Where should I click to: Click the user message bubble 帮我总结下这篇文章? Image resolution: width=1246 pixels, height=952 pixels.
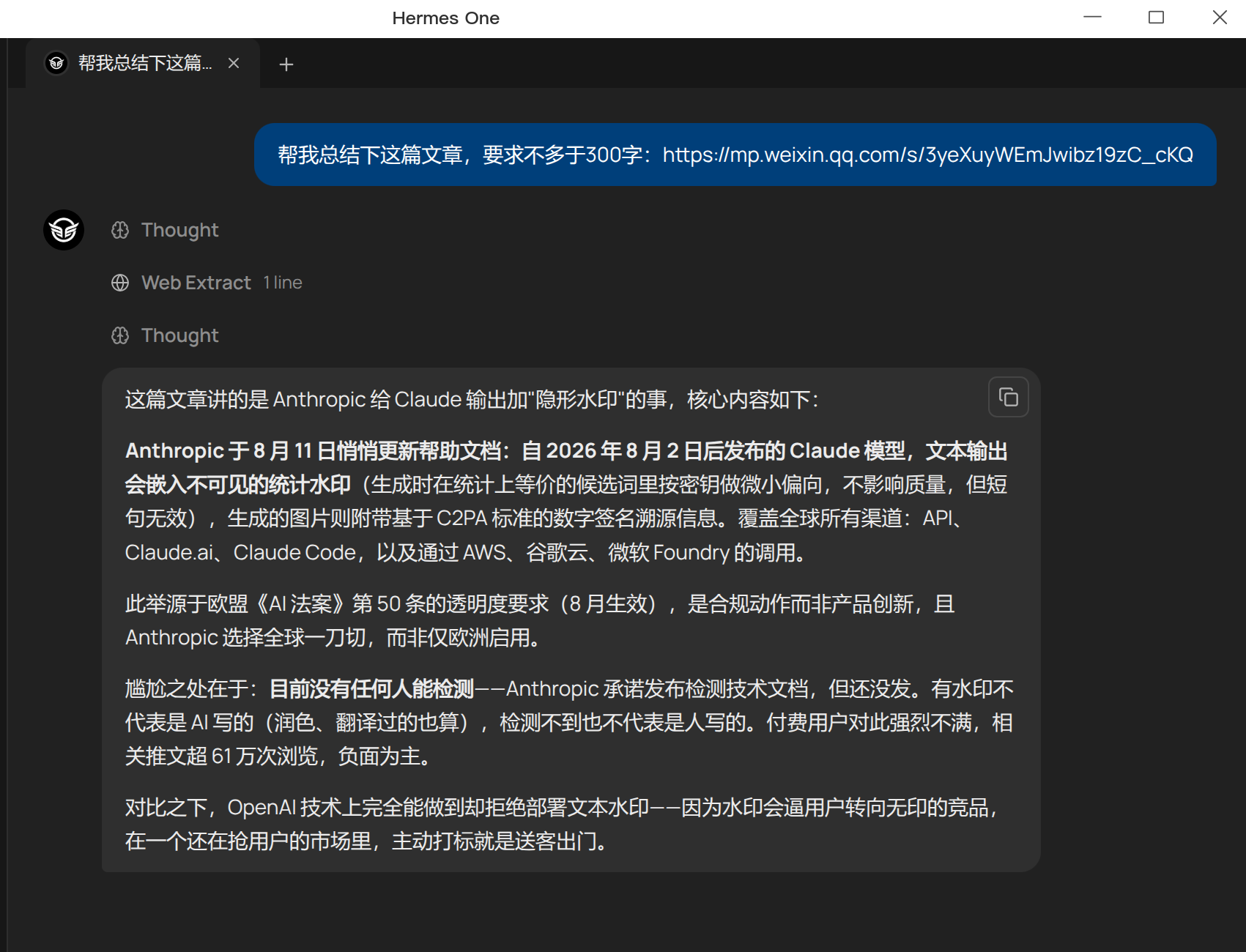tap(735, 155)
